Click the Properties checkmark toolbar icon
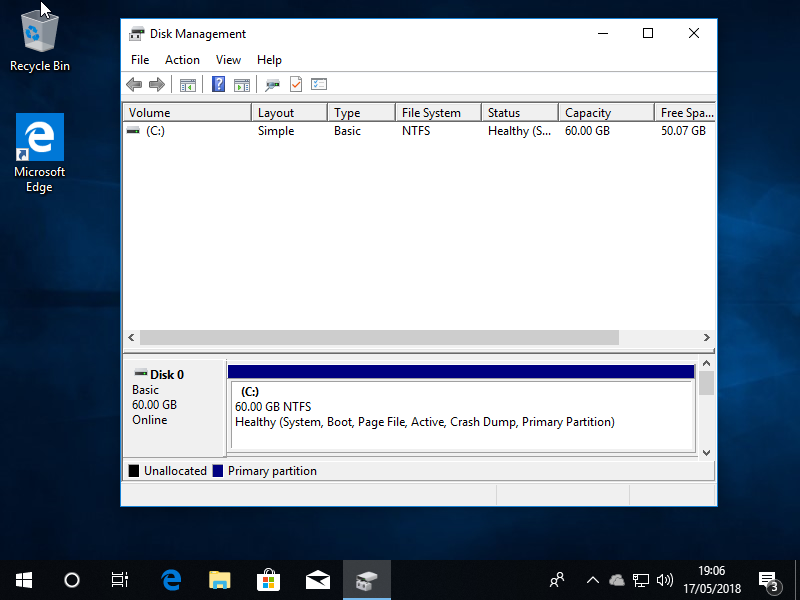800x600 pixels. (296, 84)
